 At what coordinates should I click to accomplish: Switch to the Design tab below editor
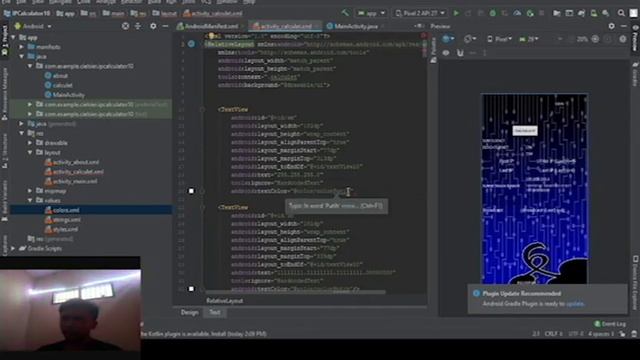189,313
